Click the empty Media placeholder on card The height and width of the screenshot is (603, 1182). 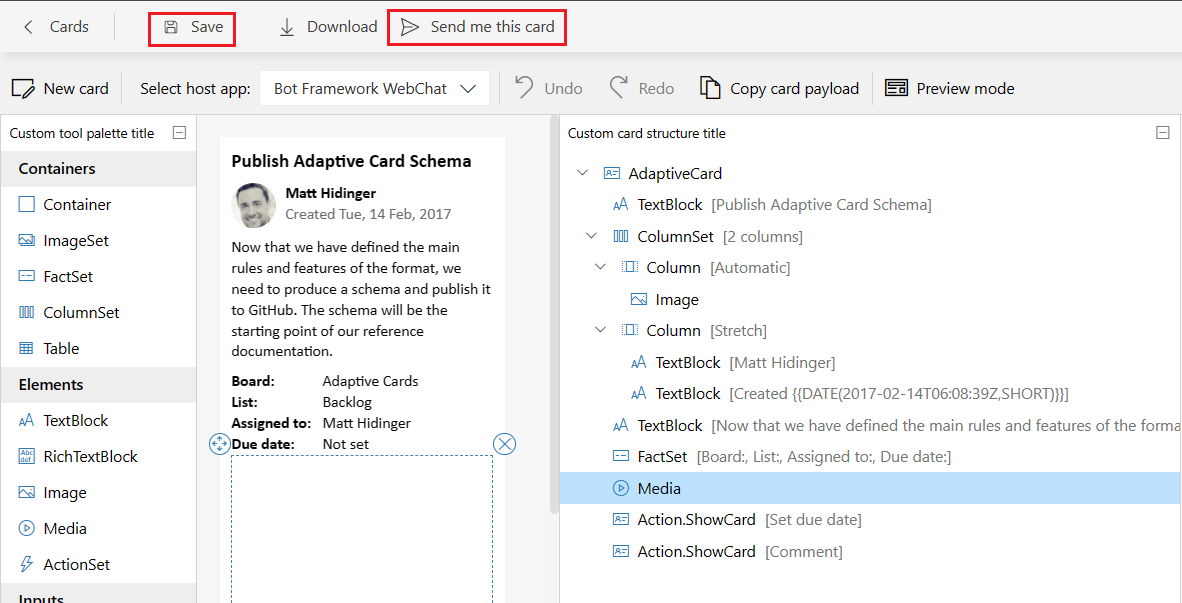(x=362, y=529)
